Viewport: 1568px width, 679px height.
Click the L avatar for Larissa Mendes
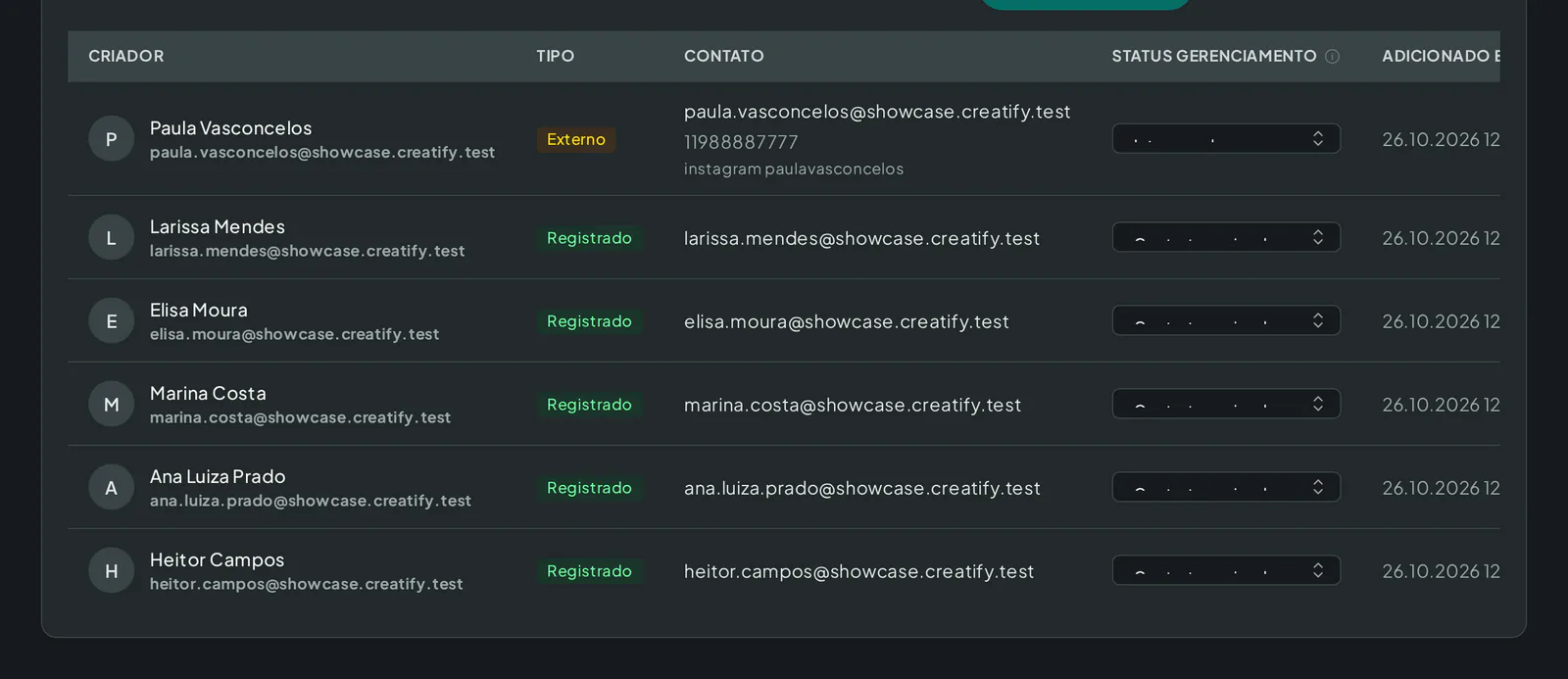(x=112, y=238)
